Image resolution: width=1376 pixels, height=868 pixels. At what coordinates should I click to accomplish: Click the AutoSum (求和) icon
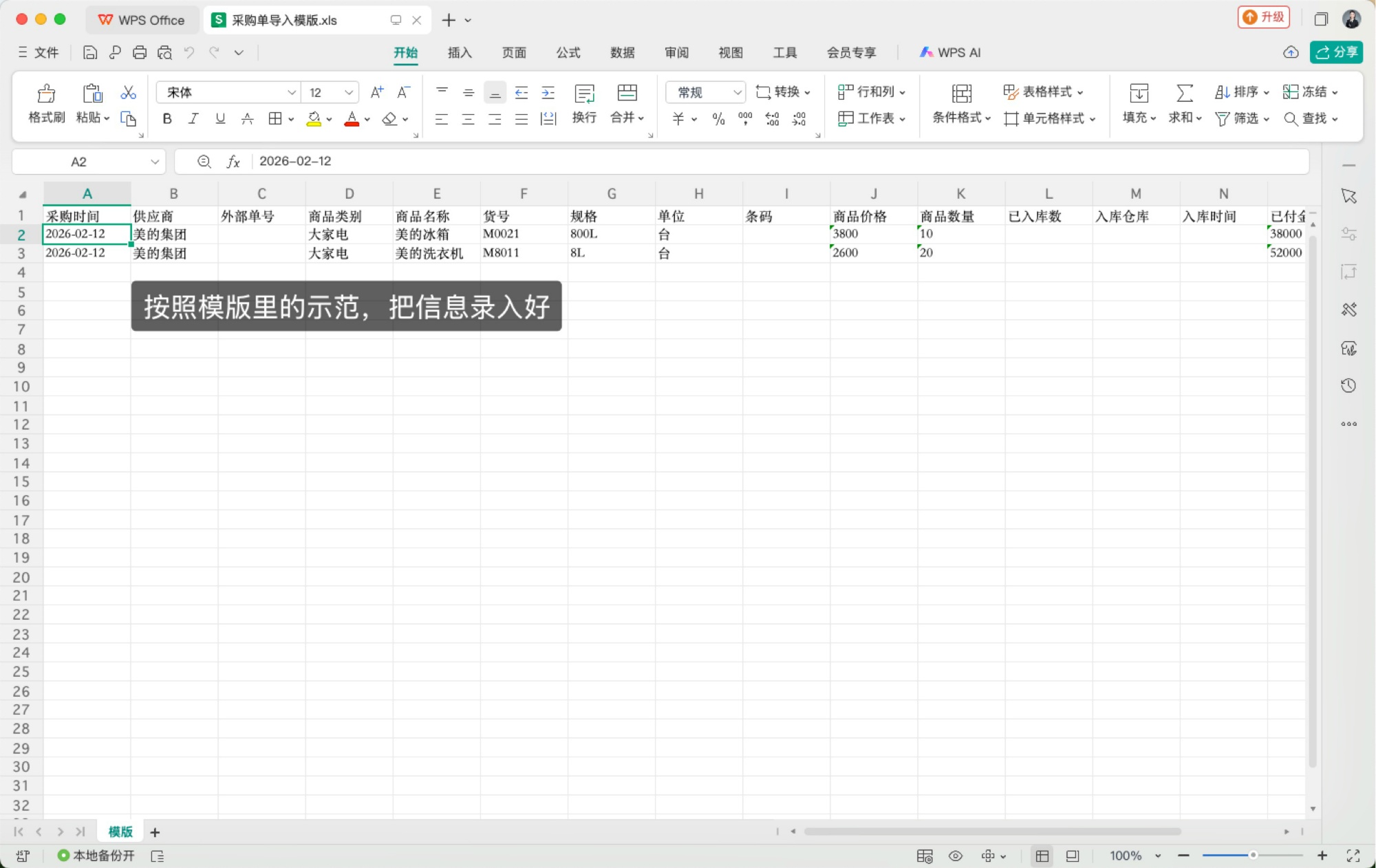coord(1183,92)
